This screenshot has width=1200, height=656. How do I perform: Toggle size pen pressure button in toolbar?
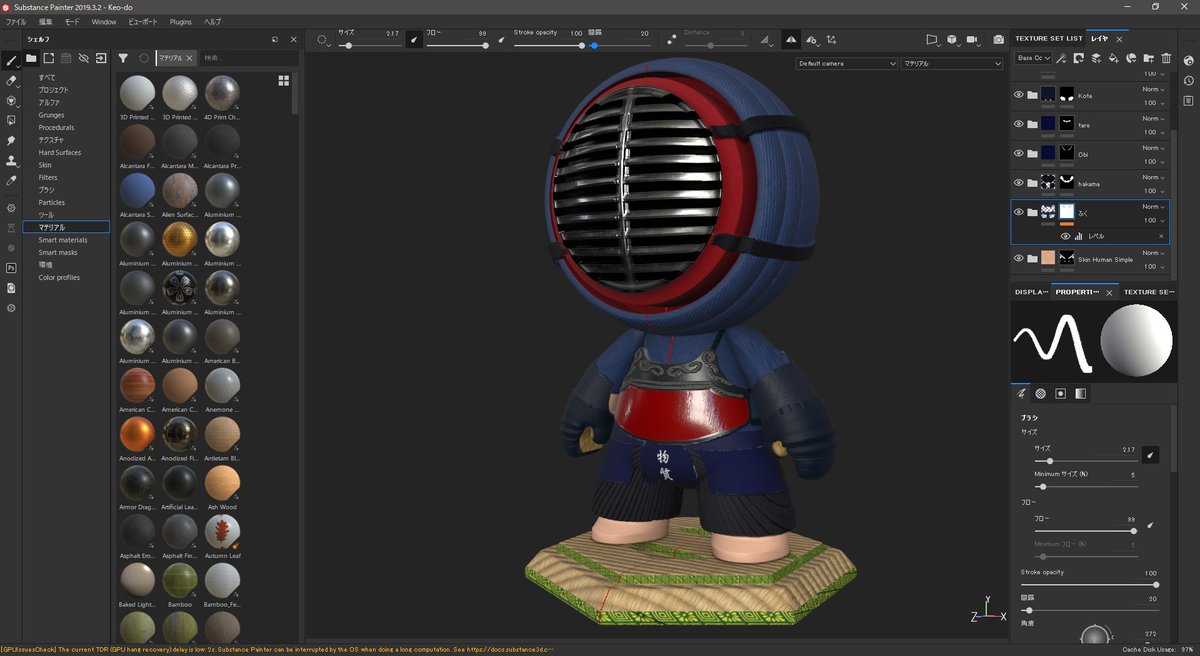(413, 40)
